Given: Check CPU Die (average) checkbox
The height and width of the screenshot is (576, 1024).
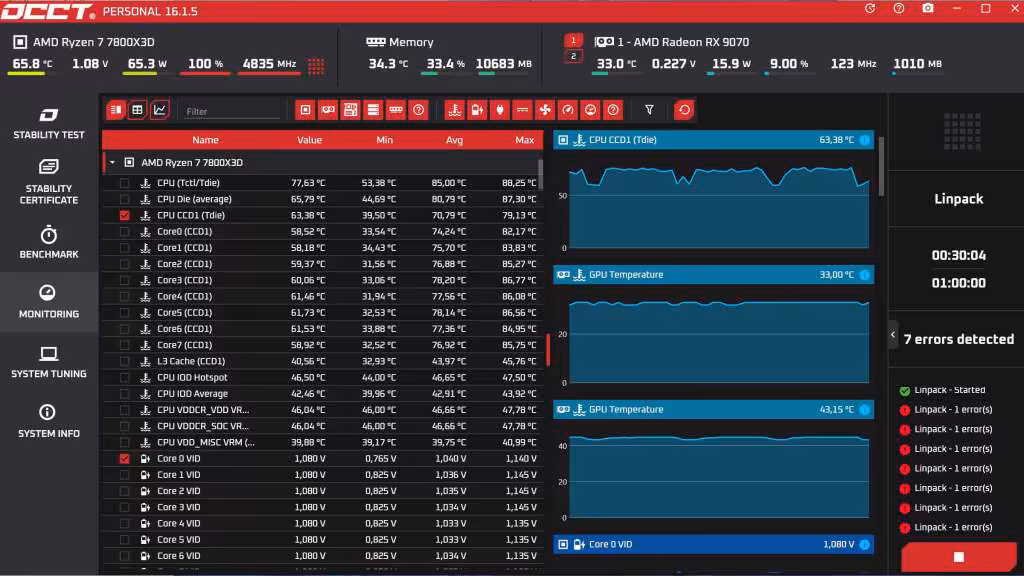Looking at the screenshot, I should point(124,199).
